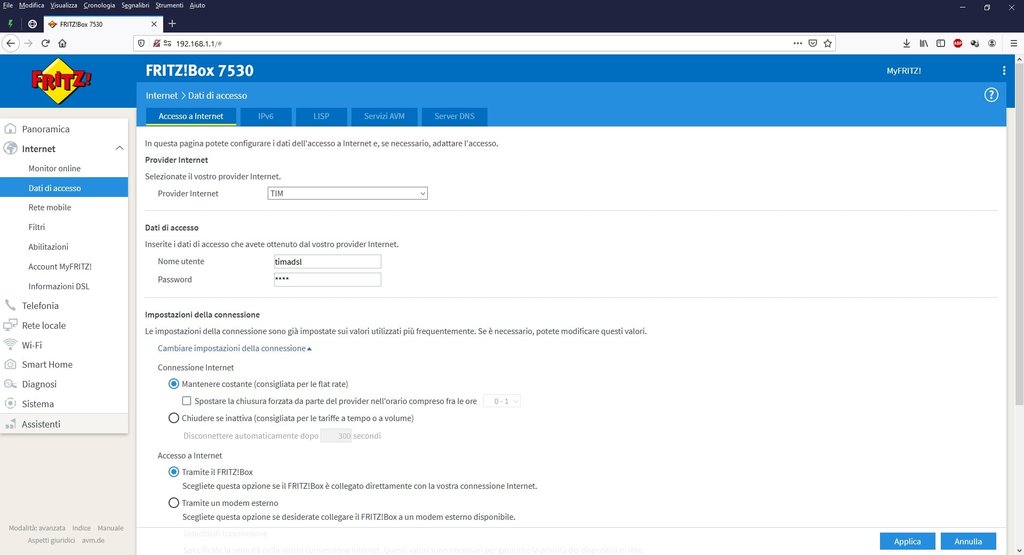Click the Applica button
This screenshot has width=1024, height=555.
click(907, 541)
